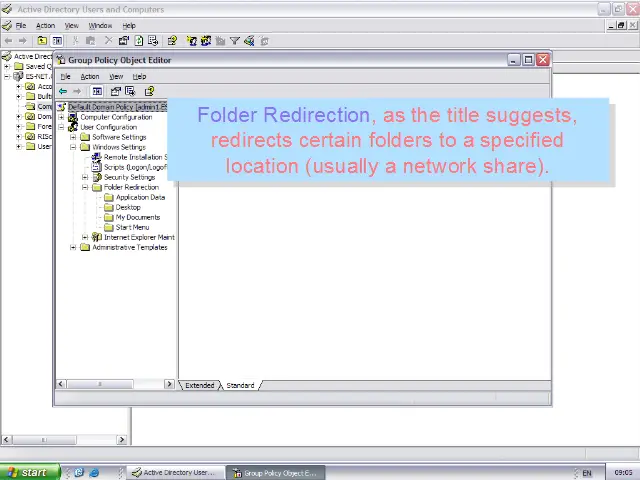Screen dimensions: 640x480
Task: Collapse the Folder Redirection node
Action: [85, 187]
